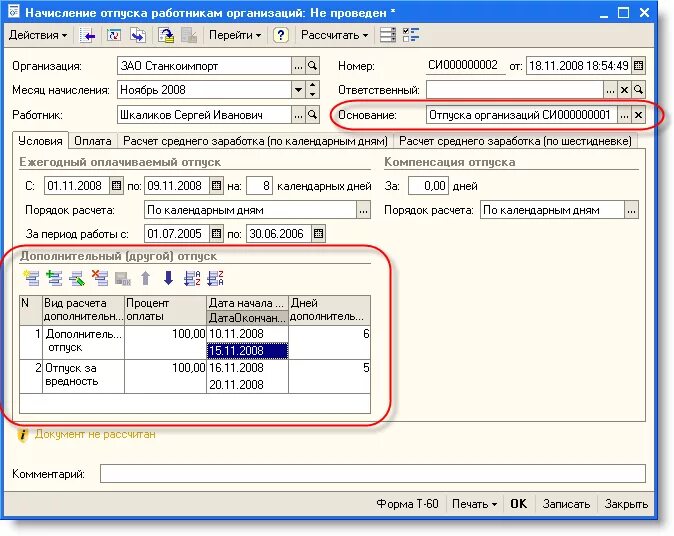Click the checklist settings toolbar icon
This screenshot has height=536, width=674.
point(411,35)
